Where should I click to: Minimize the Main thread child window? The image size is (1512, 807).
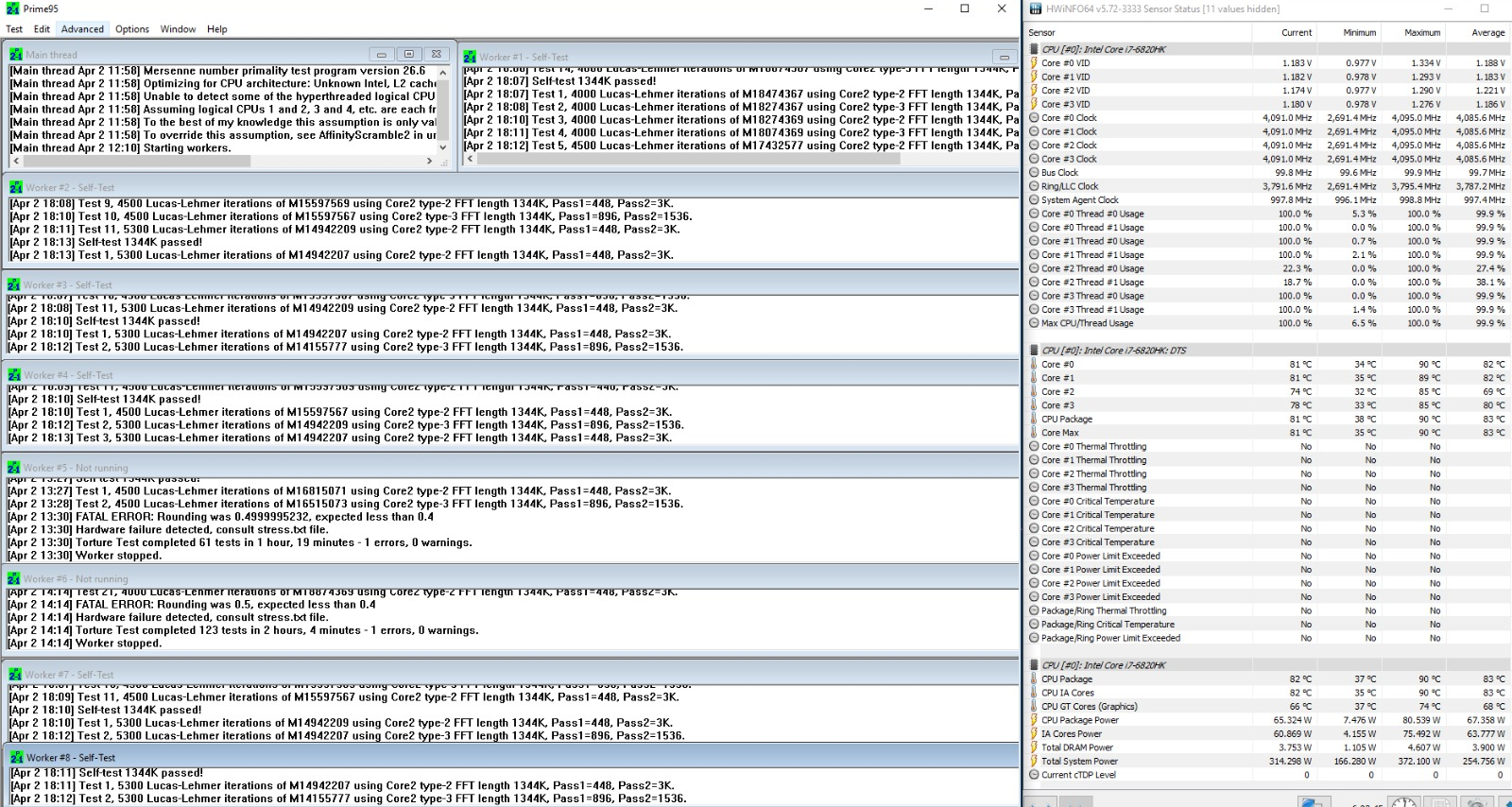tap(381, 55)
